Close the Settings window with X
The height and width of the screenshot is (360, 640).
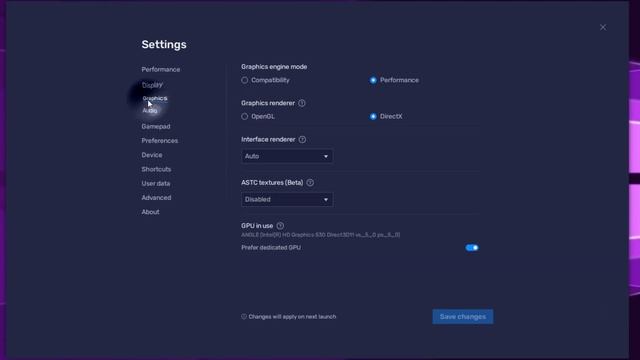(x=603, y=27)
